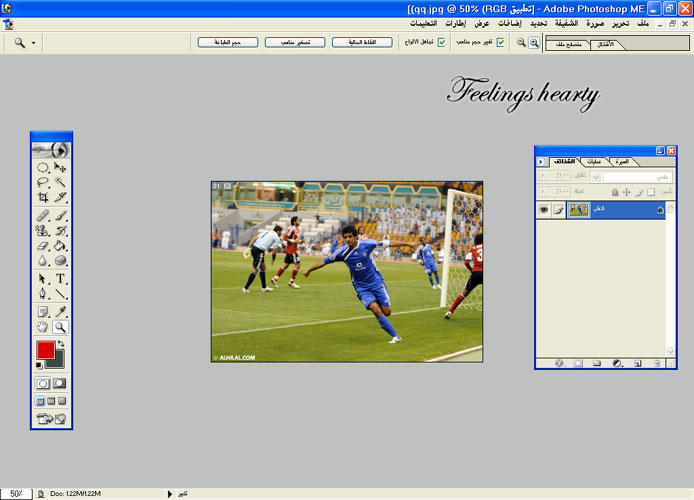Open the Layers palette flyout menu arrow
This screenshot has height=500, width=694.
coord(541,161)
